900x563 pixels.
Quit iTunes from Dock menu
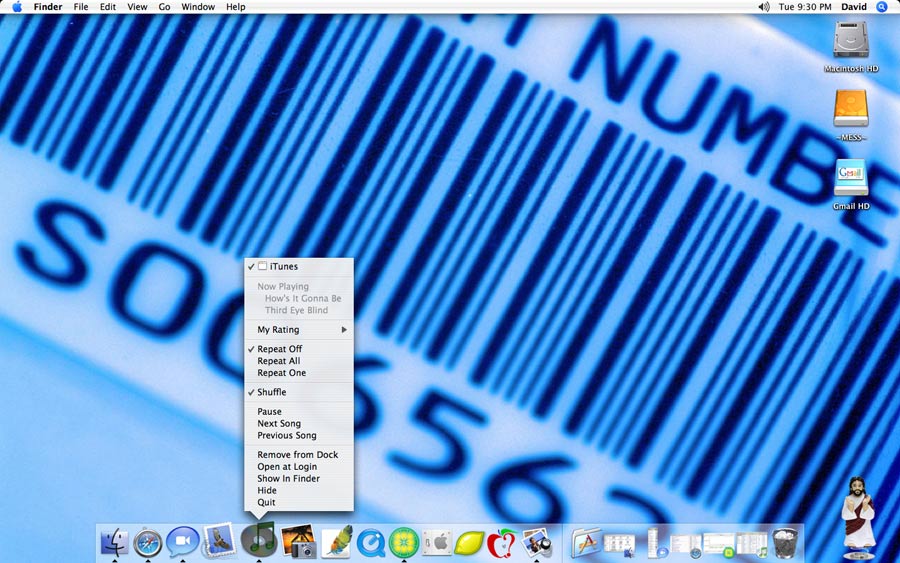click(x=299, y=502)
